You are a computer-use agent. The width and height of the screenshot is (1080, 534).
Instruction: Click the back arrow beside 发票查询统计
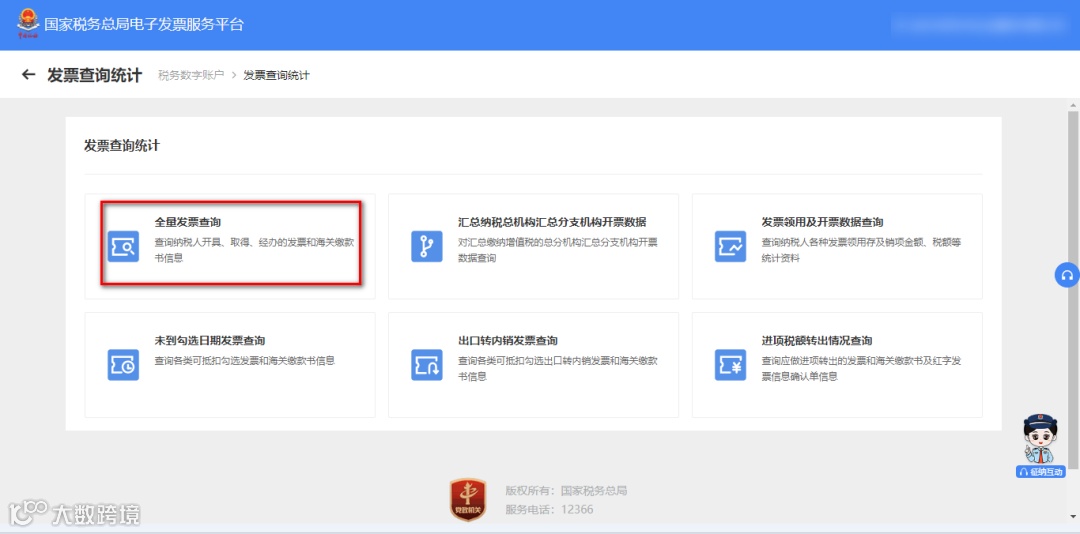point(28,74)
